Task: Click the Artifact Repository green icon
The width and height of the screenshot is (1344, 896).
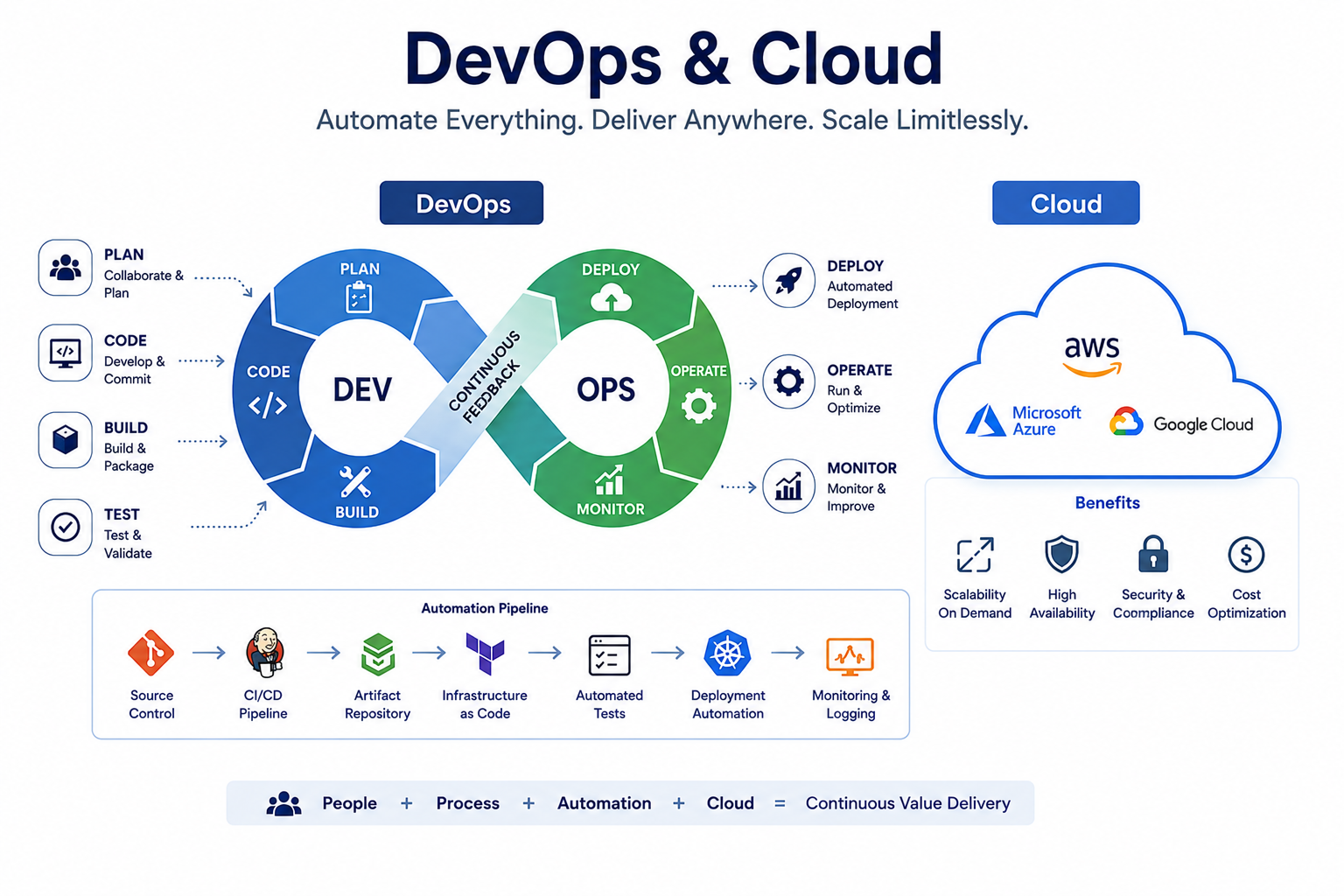Action: click(x=378, y=654)
